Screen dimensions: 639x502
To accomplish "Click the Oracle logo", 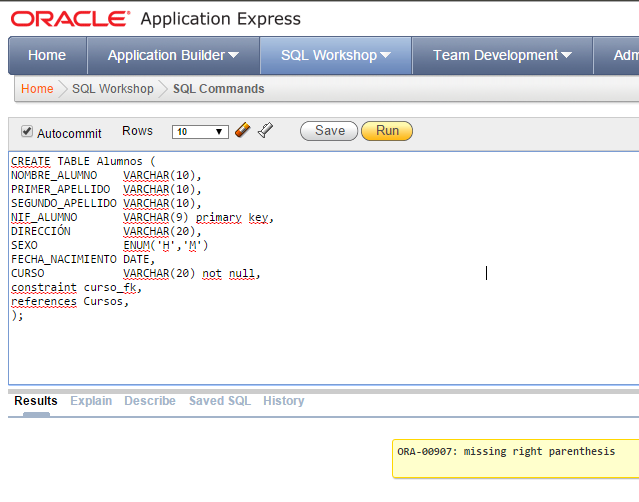I will click(71, 19).
